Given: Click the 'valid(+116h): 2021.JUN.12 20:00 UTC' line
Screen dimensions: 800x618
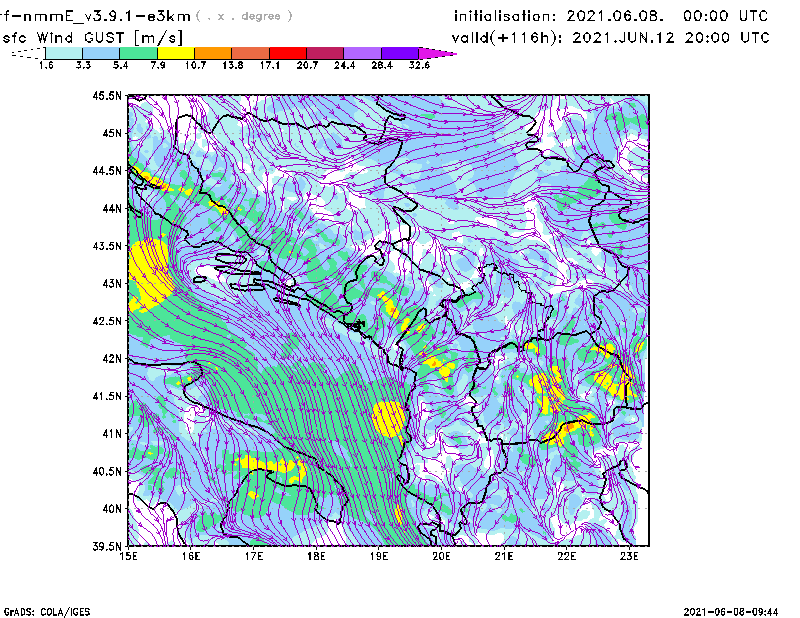Looking at the screenshot, I should coord(610,38).
